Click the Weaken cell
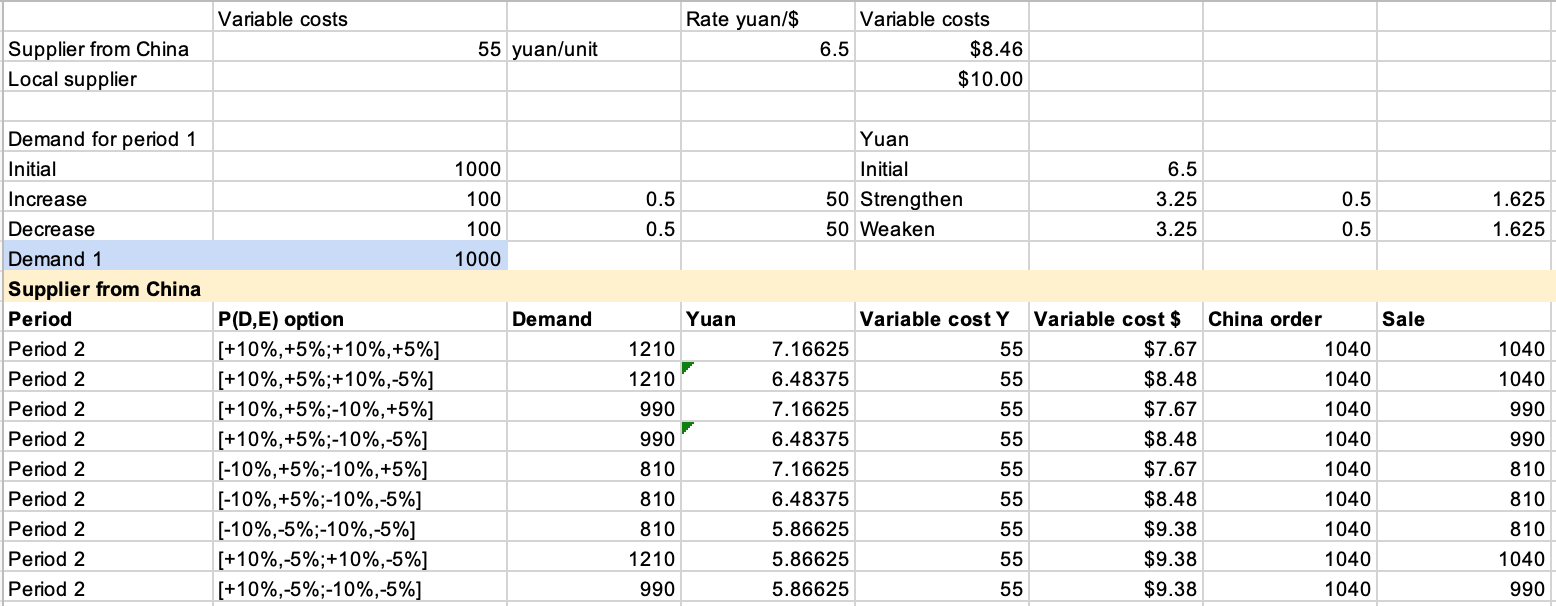This screenshot has width=1556, height=606. pos(898,229)
